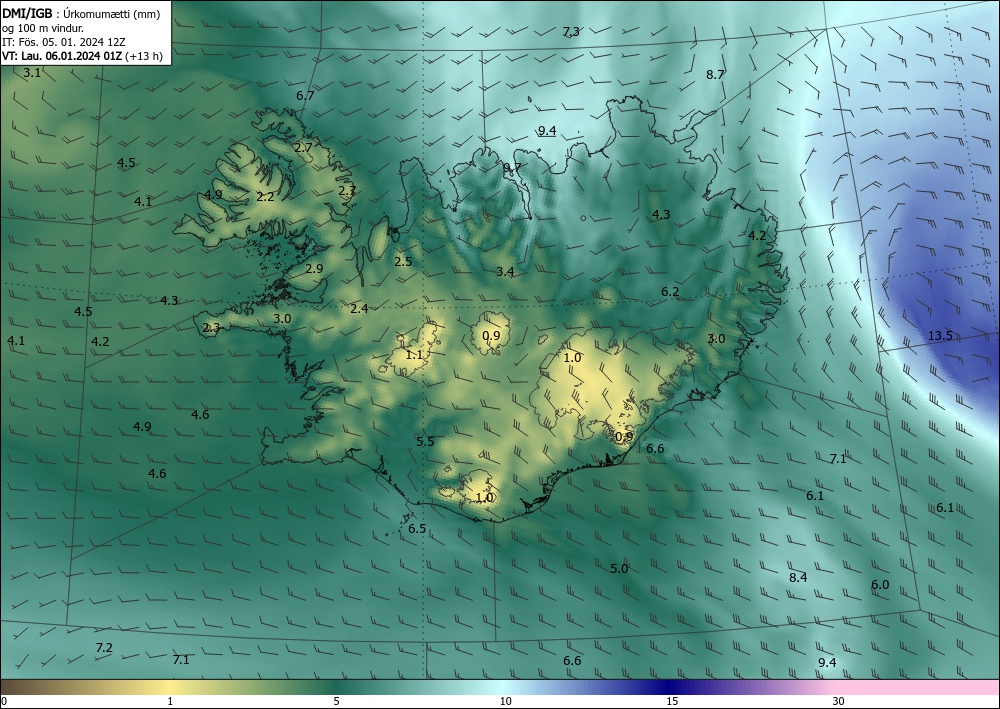
Task: Click the 1 tick on the color scale
Action: tap(170, 702)
